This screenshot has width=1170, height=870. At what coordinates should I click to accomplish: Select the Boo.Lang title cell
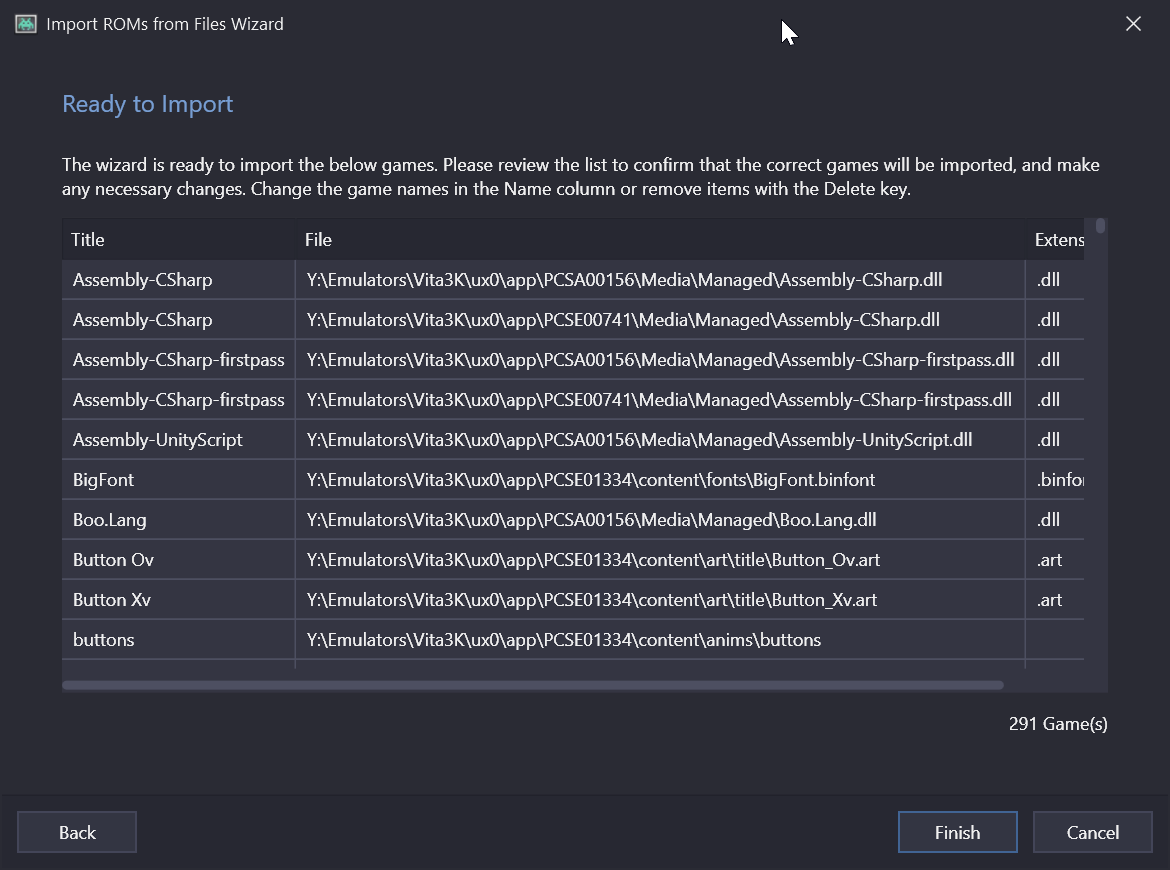[178, 520]
